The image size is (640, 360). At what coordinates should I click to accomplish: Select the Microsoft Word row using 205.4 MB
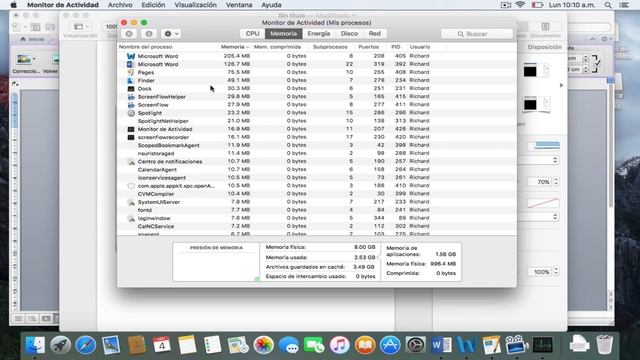[317, 56]
